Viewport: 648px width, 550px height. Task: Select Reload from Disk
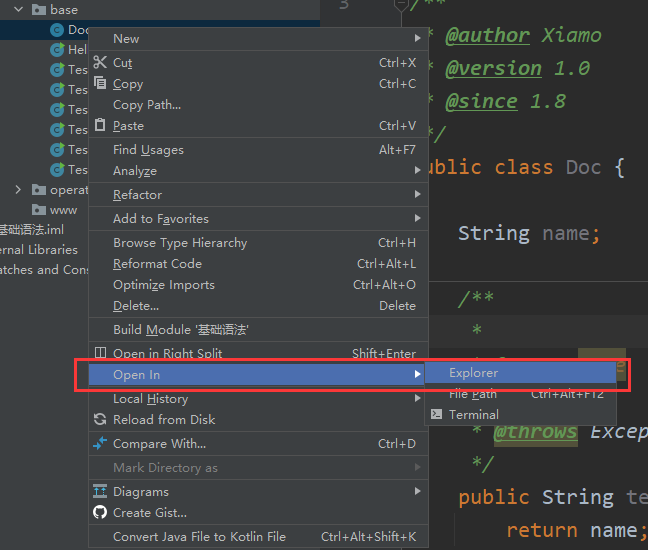(x=259, y=420)
